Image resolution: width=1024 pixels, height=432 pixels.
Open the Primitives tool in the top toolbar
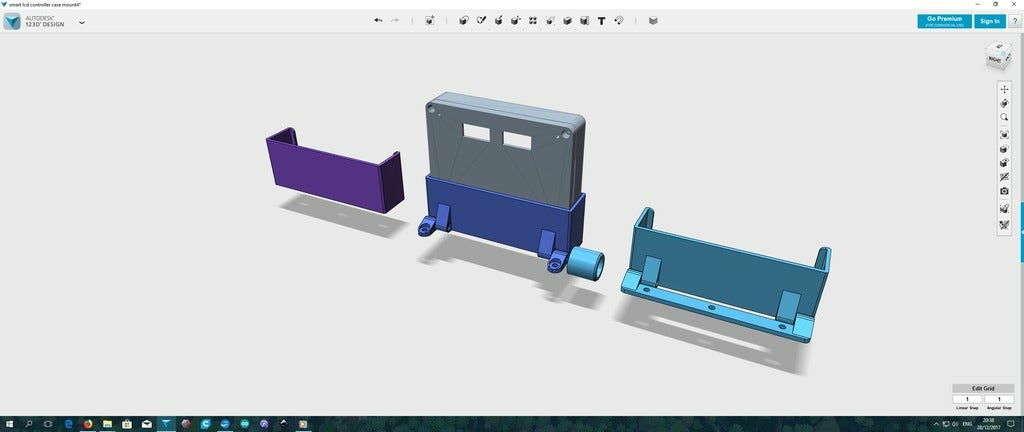463,20
